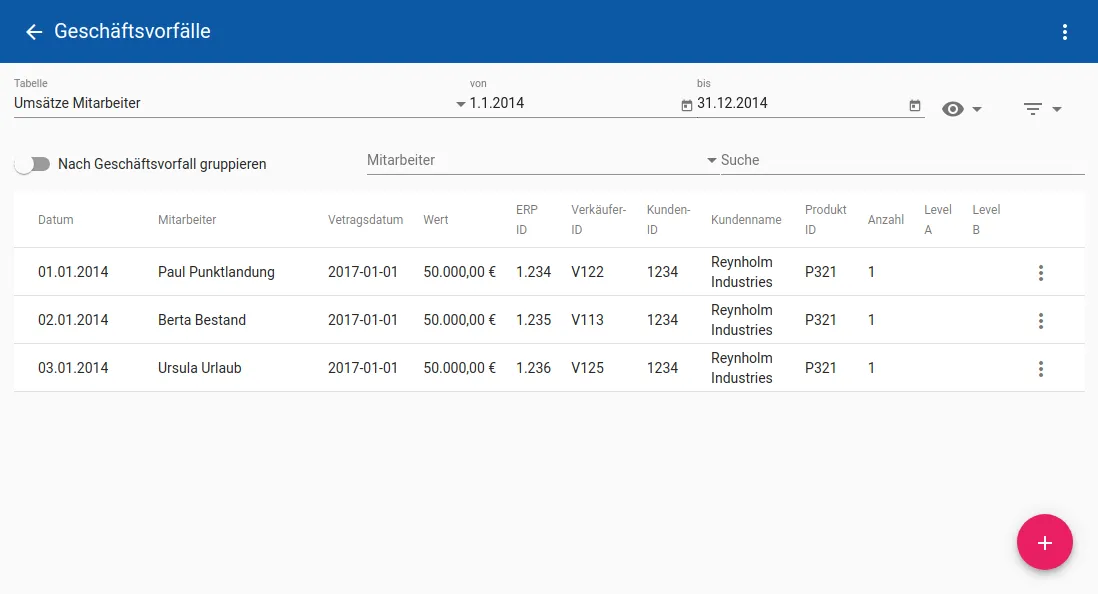Toggle column visibility with the eye control
The image size is (1098, 594).
click(x=953, y=109)
